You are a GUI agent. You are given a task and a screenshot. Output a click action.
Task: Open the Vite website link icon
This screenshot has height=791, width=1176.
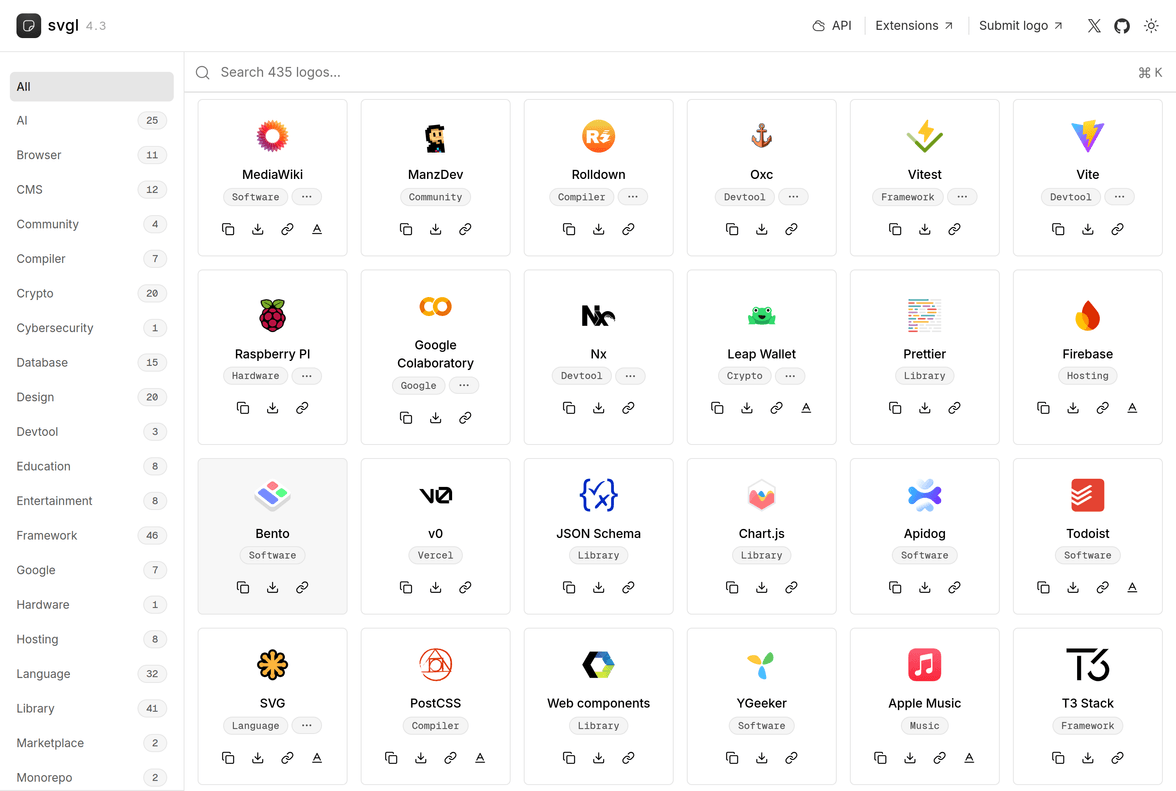pyautogui.click(x=1117, y=229)
